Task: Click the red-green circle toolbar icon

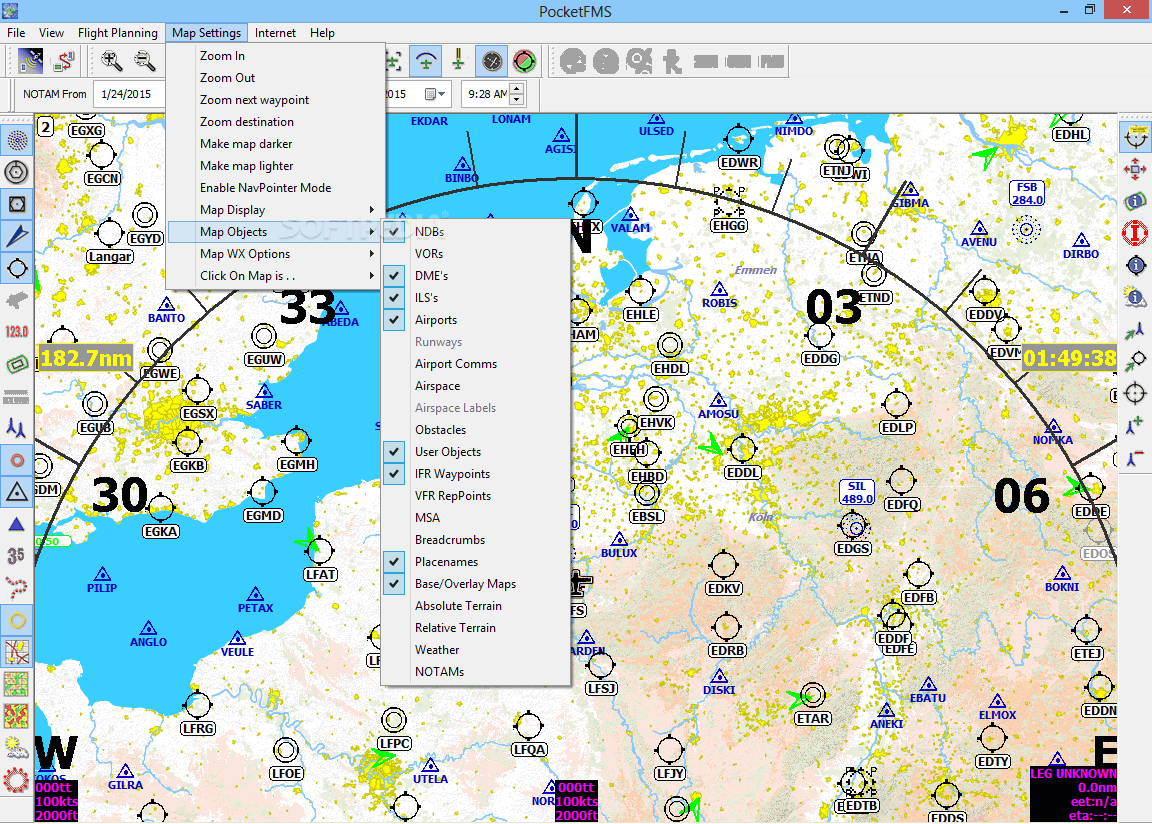Action: [525, 61]
